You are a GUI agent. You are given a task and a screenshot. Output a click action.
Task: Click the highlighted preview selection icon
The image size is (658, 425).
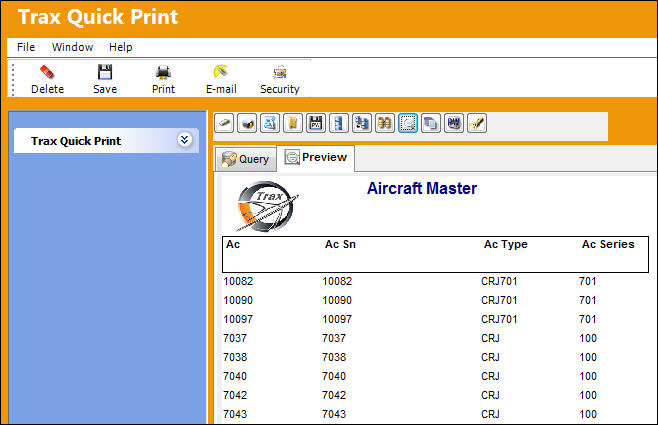(408, 123)
